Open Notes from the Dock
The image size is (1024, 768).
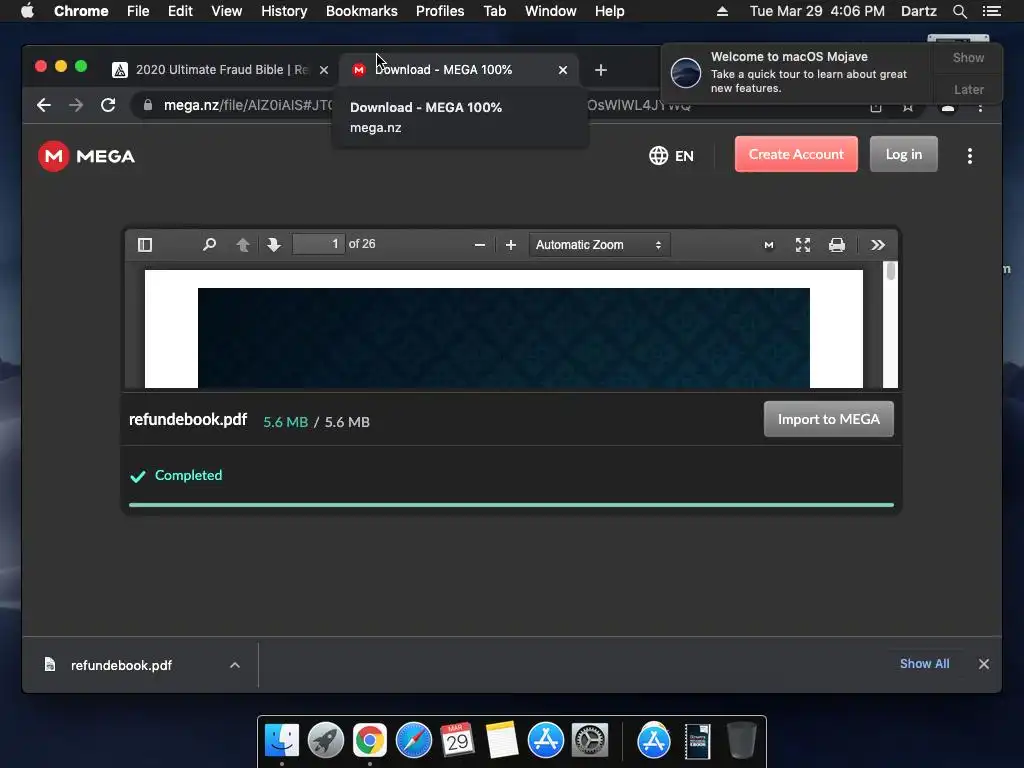point(502,741)
